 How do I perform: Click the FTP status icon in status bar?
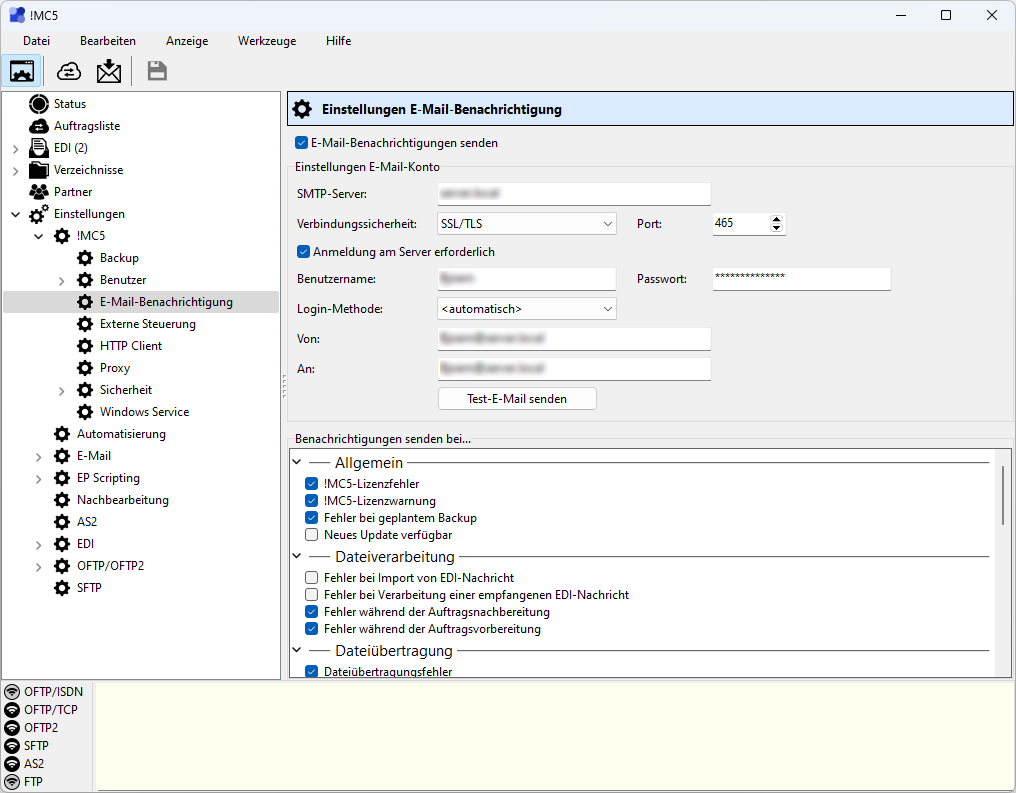pos(10,781)
